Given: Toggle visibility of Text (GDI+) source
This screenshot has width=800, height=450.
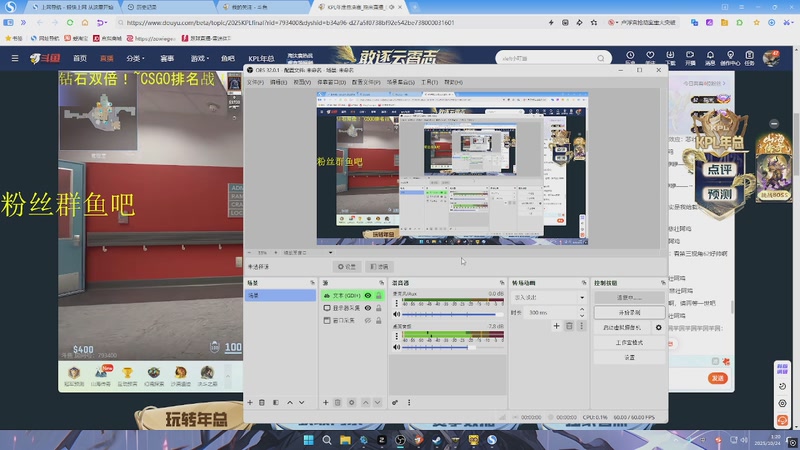Looking at the screenshot, I should click(368, 295).
